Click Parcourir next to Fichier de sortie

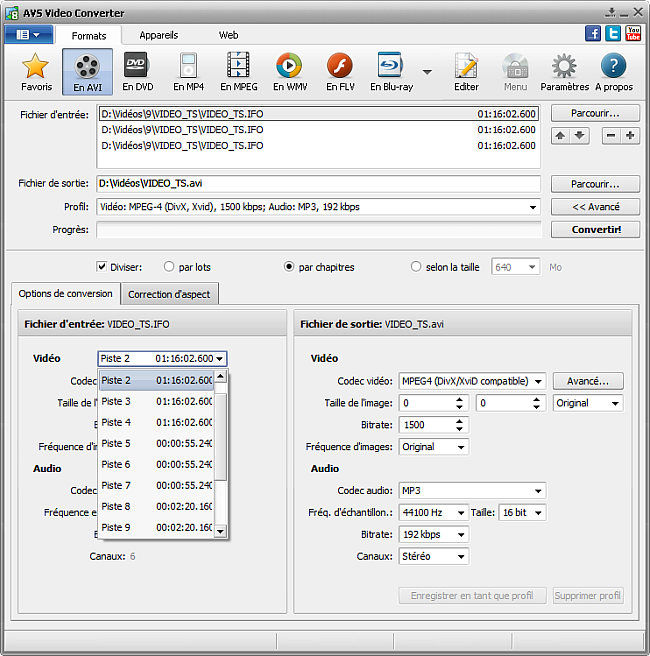pyautogui.click(x=595, y=184)
